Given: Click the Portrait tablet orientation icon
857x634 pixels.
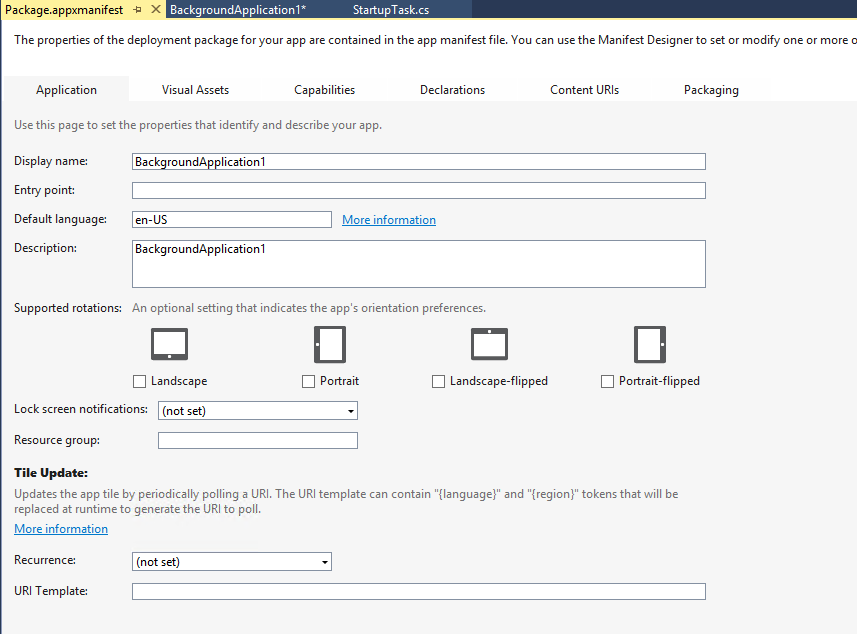Looking at the screenshot, I should (330, 345).
